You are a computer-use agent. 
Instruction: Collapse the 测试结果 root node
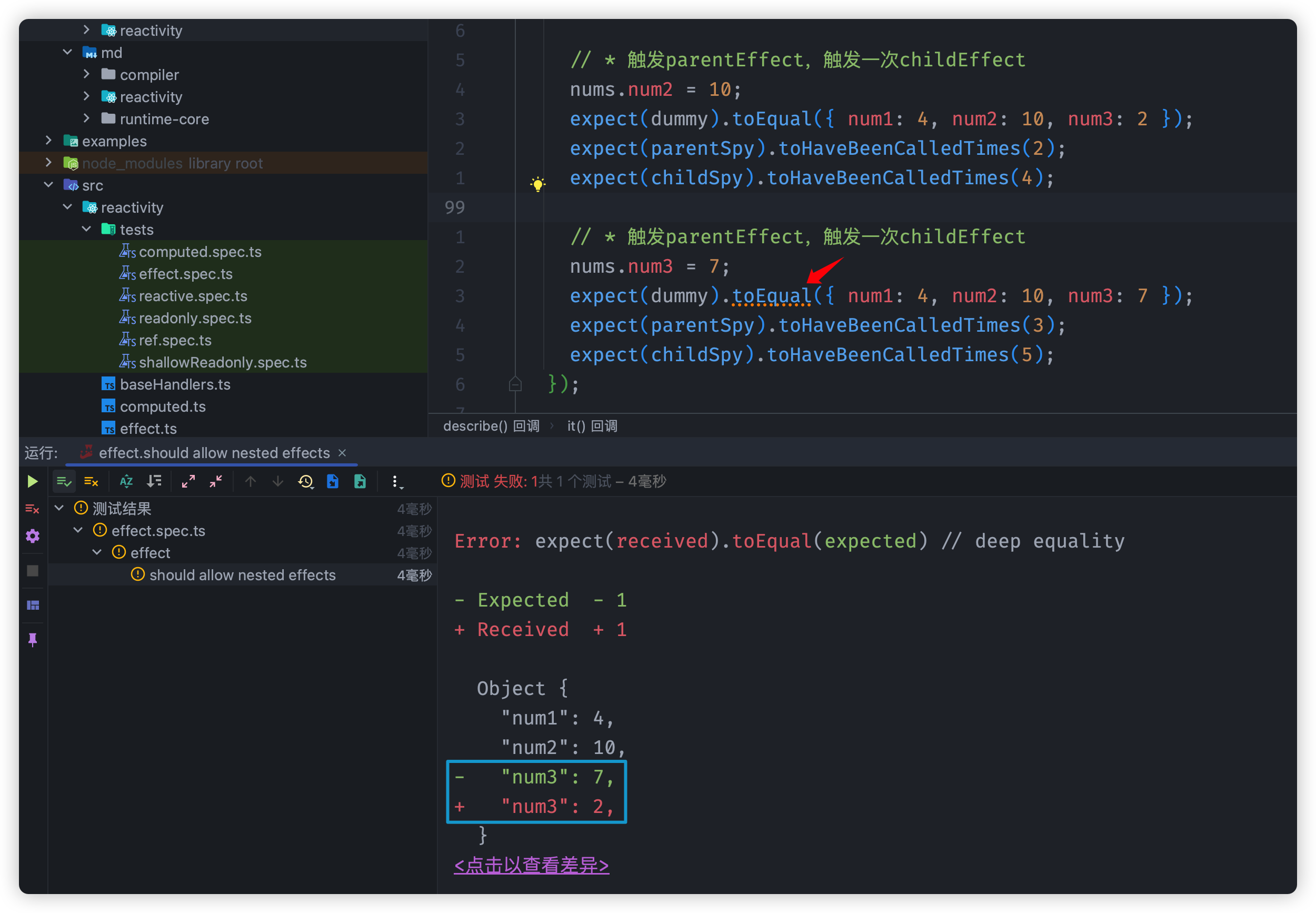click(59, 508)
